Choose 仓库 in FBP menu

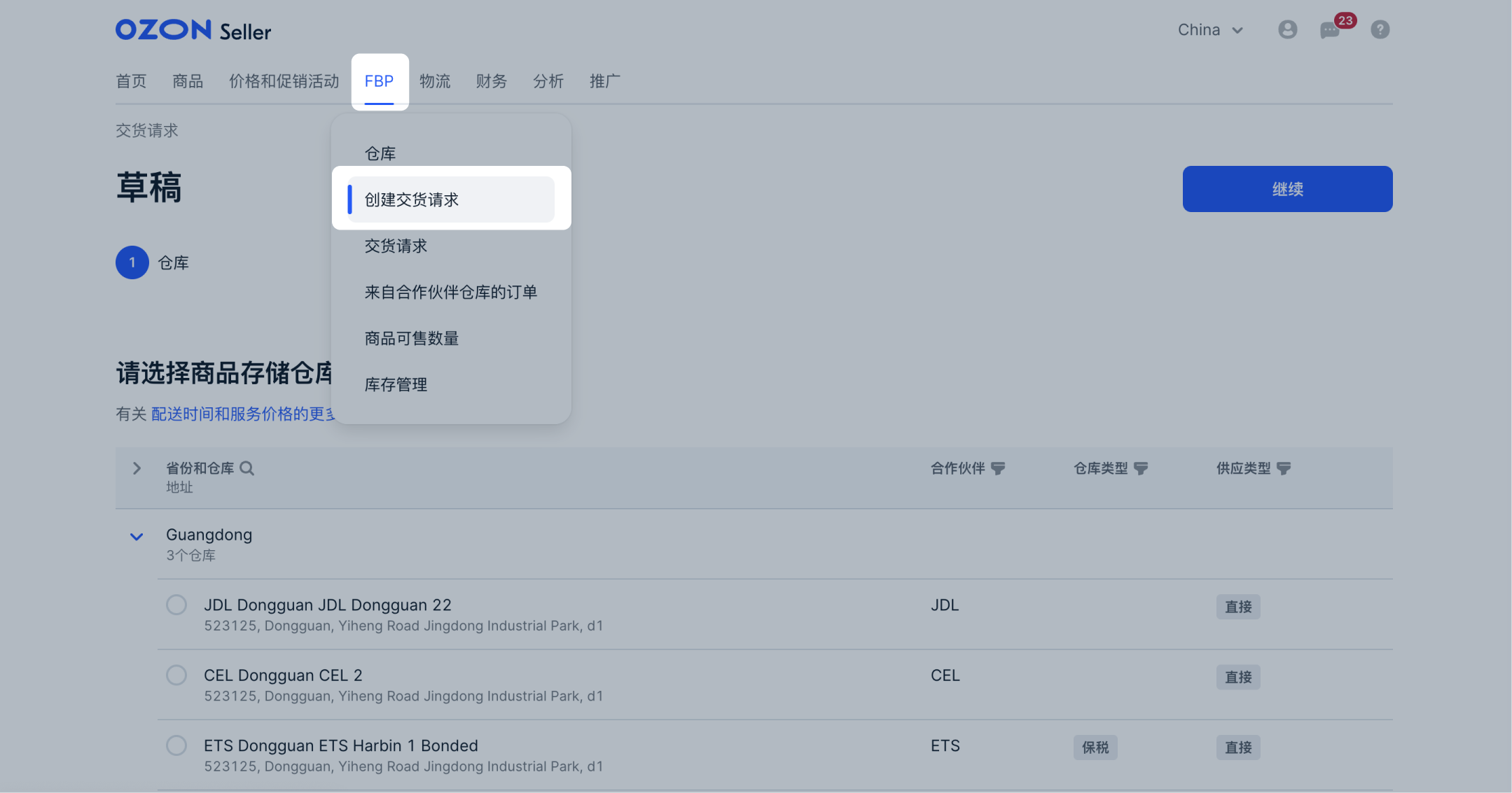tap(451, 153)
